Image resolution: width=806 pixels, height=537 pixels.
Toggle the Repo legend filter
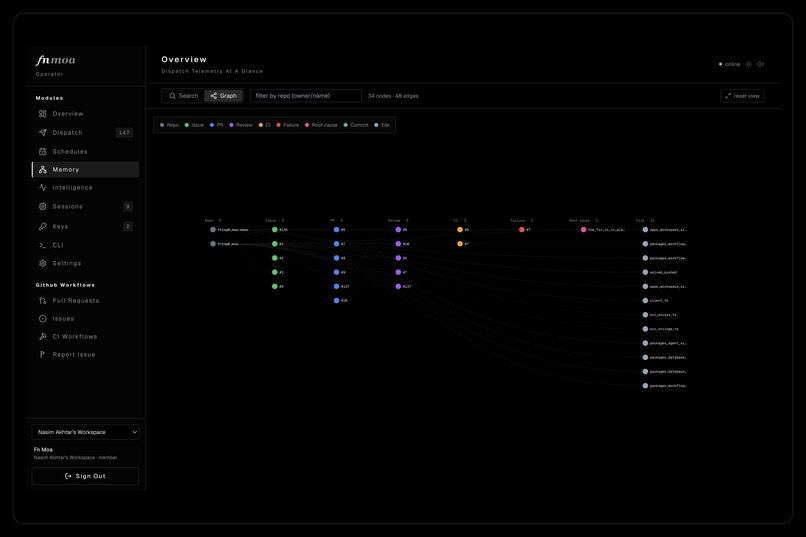point(169,125)
